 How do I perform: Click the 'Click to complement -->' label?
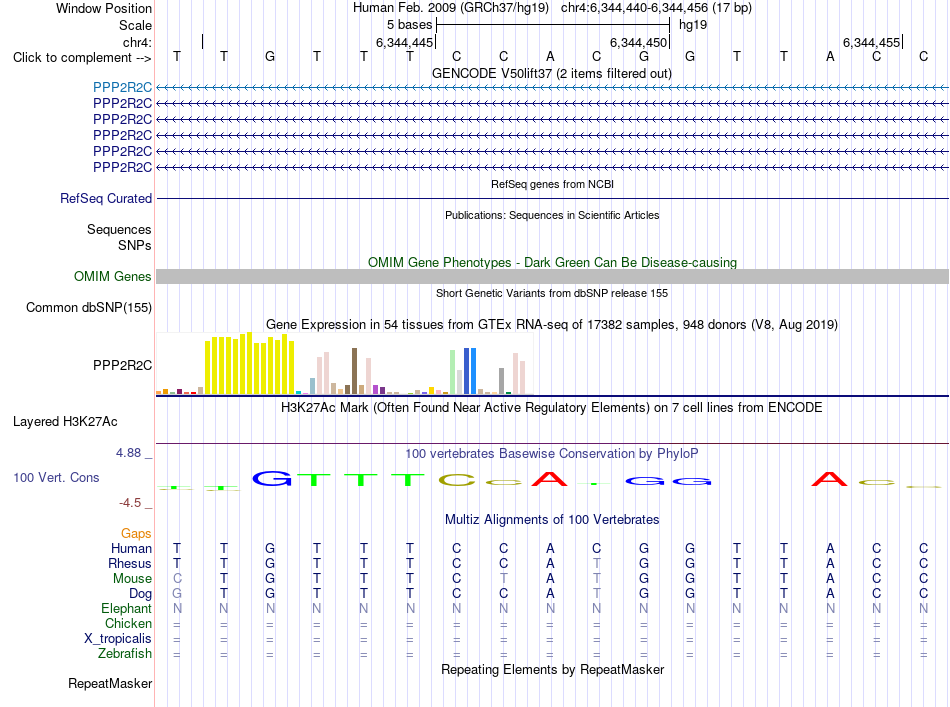click(x=82, y=58)
